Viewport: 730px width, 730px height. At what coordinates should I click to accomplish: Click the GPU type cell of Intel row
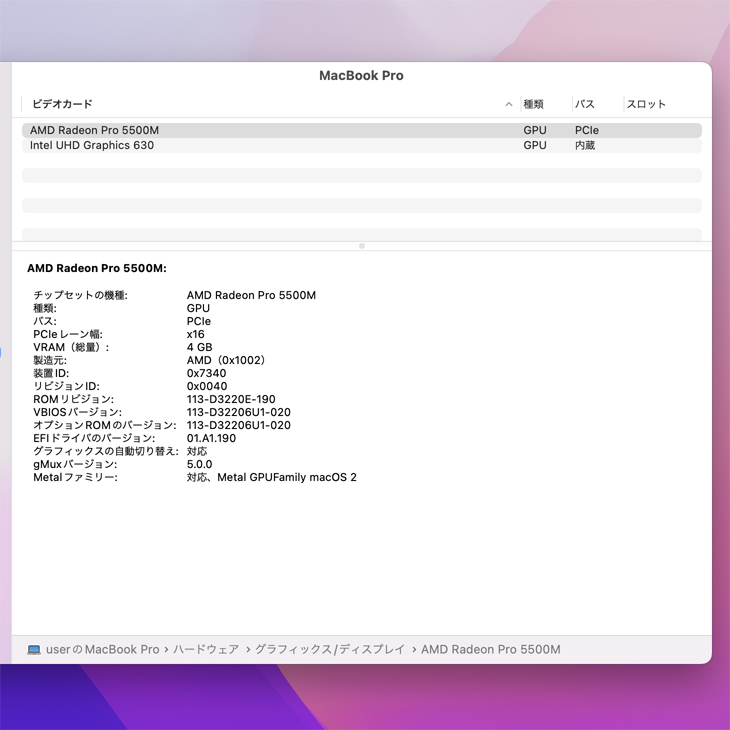pyautogui.click(x=534, y=145)
